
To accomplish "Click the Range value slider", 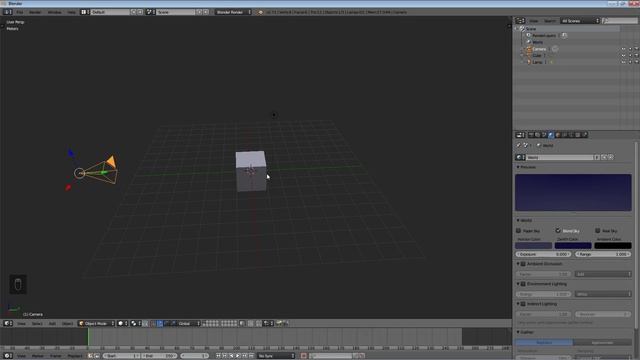I will pos(603,254).
